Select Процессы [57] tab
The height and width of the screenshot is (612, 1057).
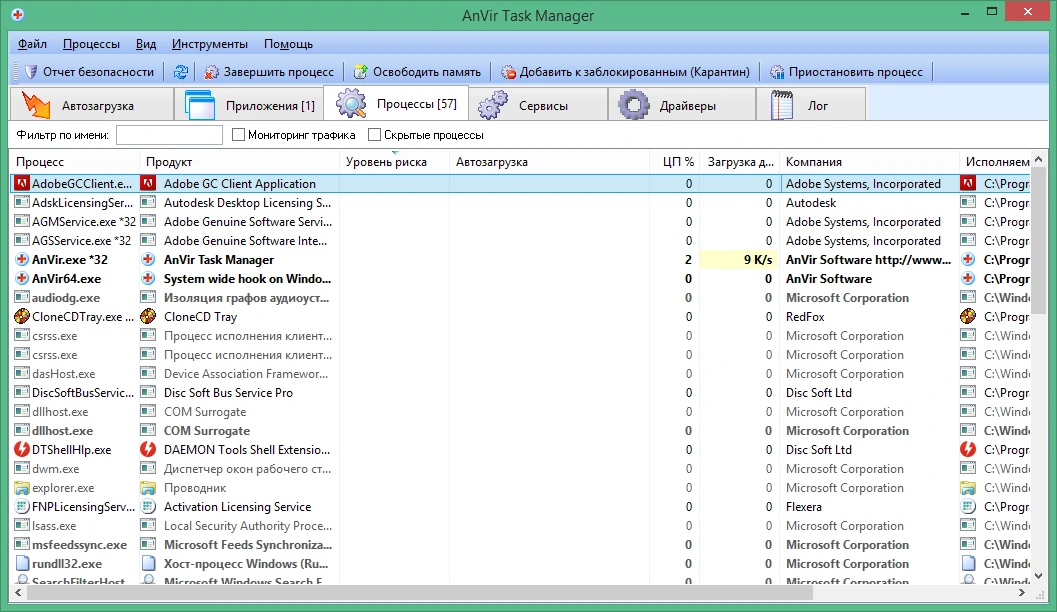[x=396, y=104]
